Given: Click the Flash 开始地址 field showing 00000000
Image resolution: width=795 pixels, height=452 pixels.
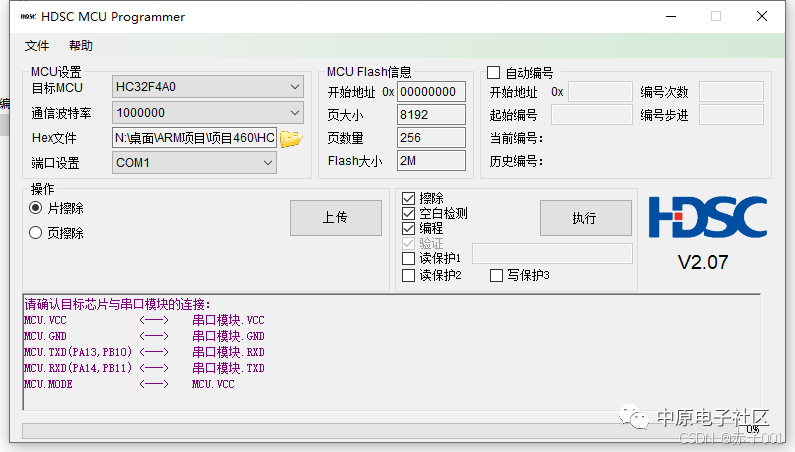Looking at the screenshot, I should 431,92.
